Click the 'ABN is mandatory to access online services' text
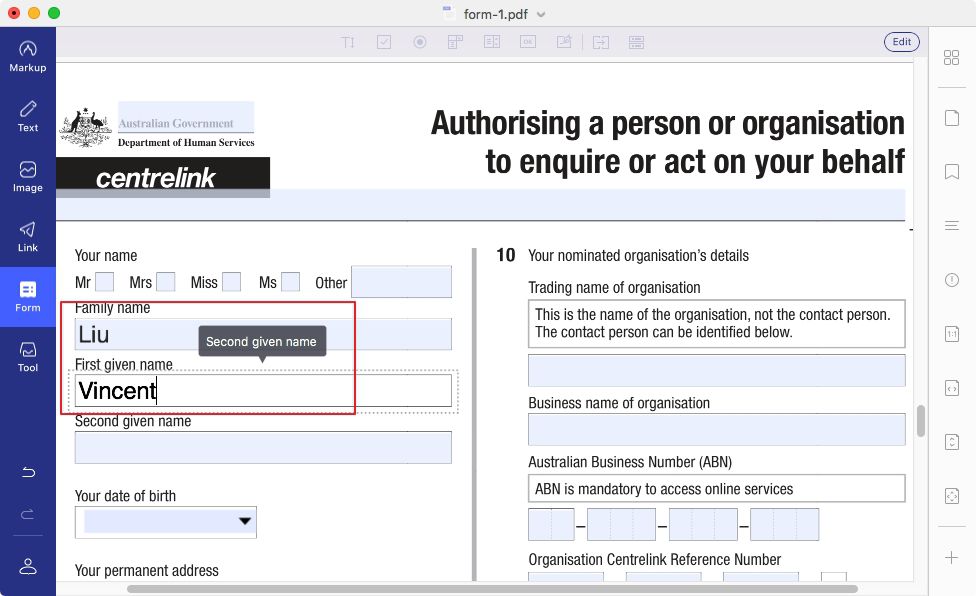Image resolution: width=976 pixels, height=596 pixels. tap(664, 489)
